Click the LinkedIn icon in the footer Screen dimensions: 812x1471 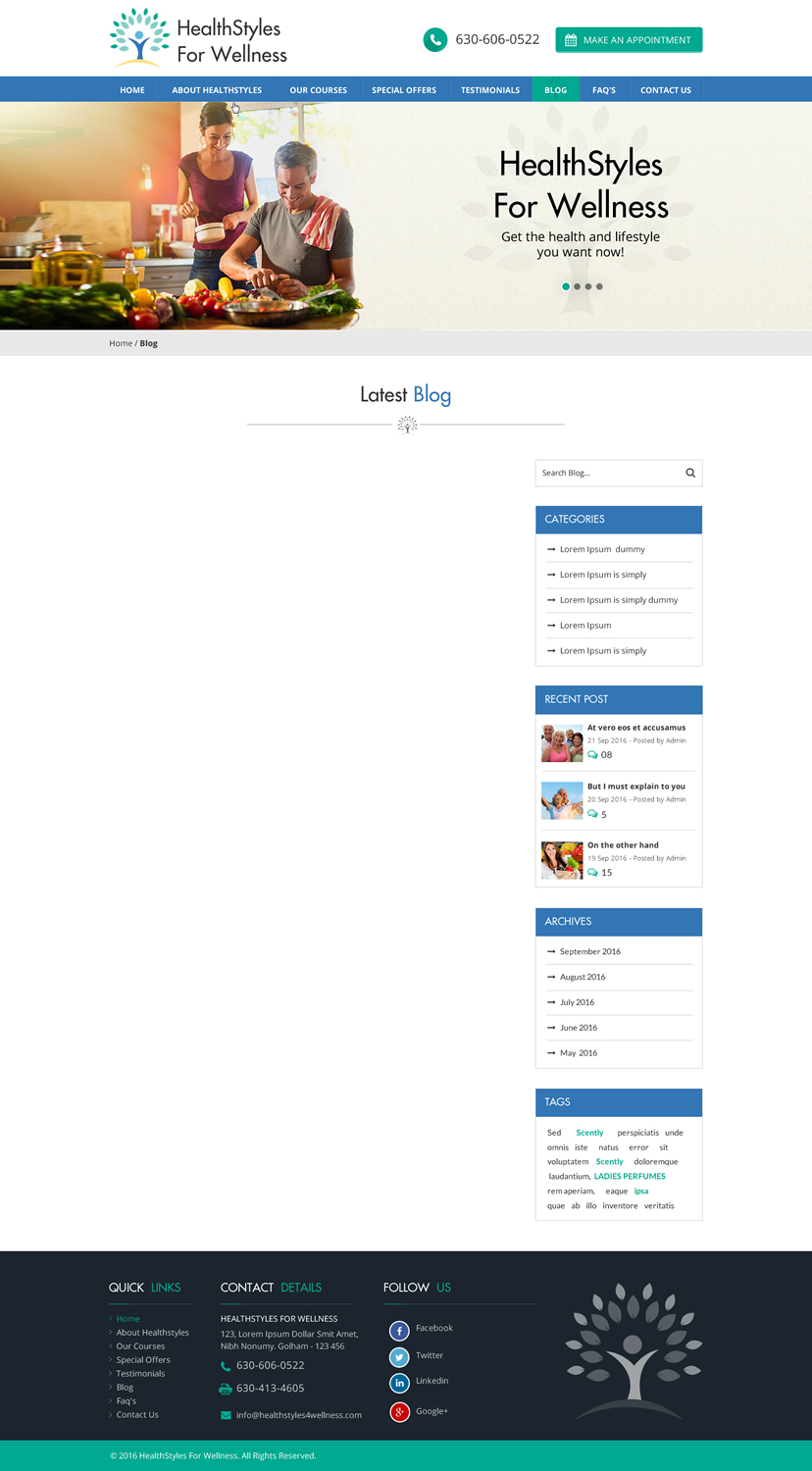[398, 1383]
